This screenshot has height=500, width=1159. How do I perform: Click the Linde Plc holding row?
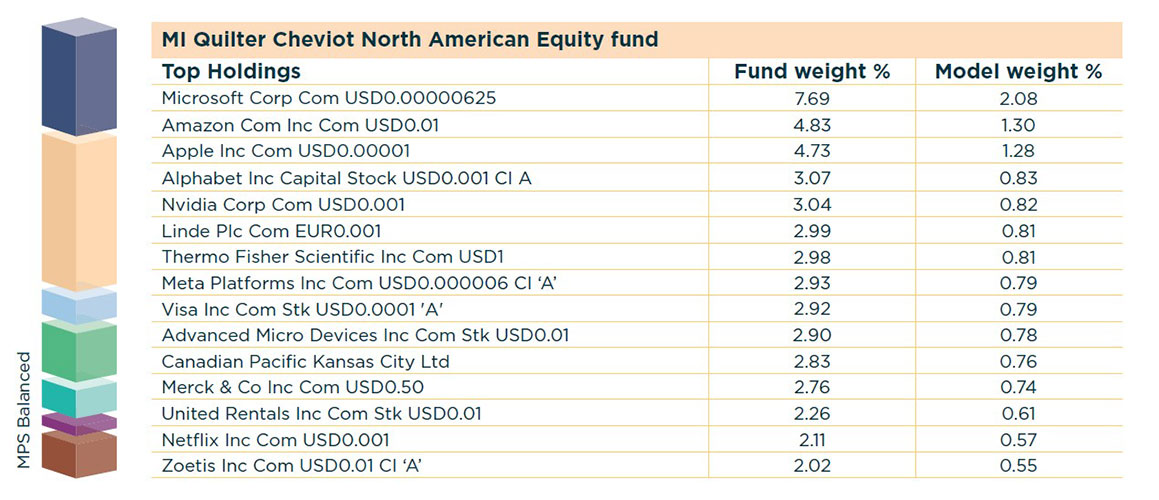[271, 230]
